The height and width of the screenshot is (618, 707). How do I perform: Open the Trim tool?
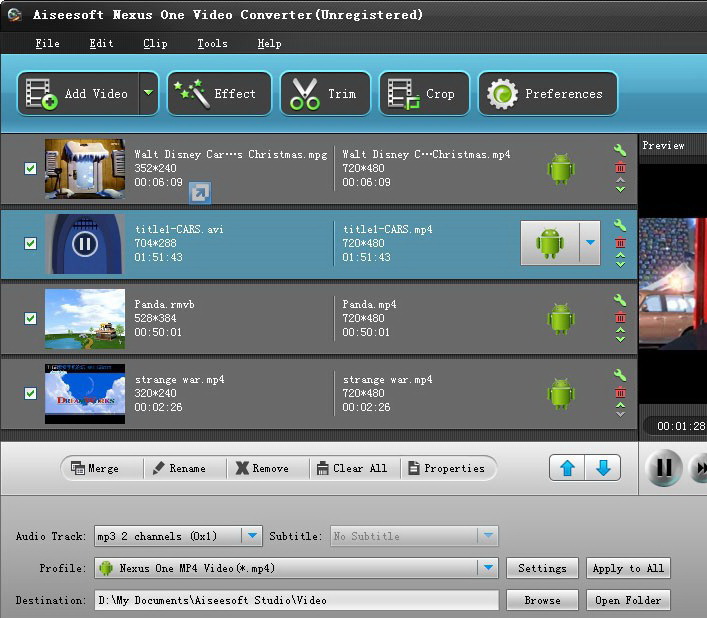pos(325,93)
